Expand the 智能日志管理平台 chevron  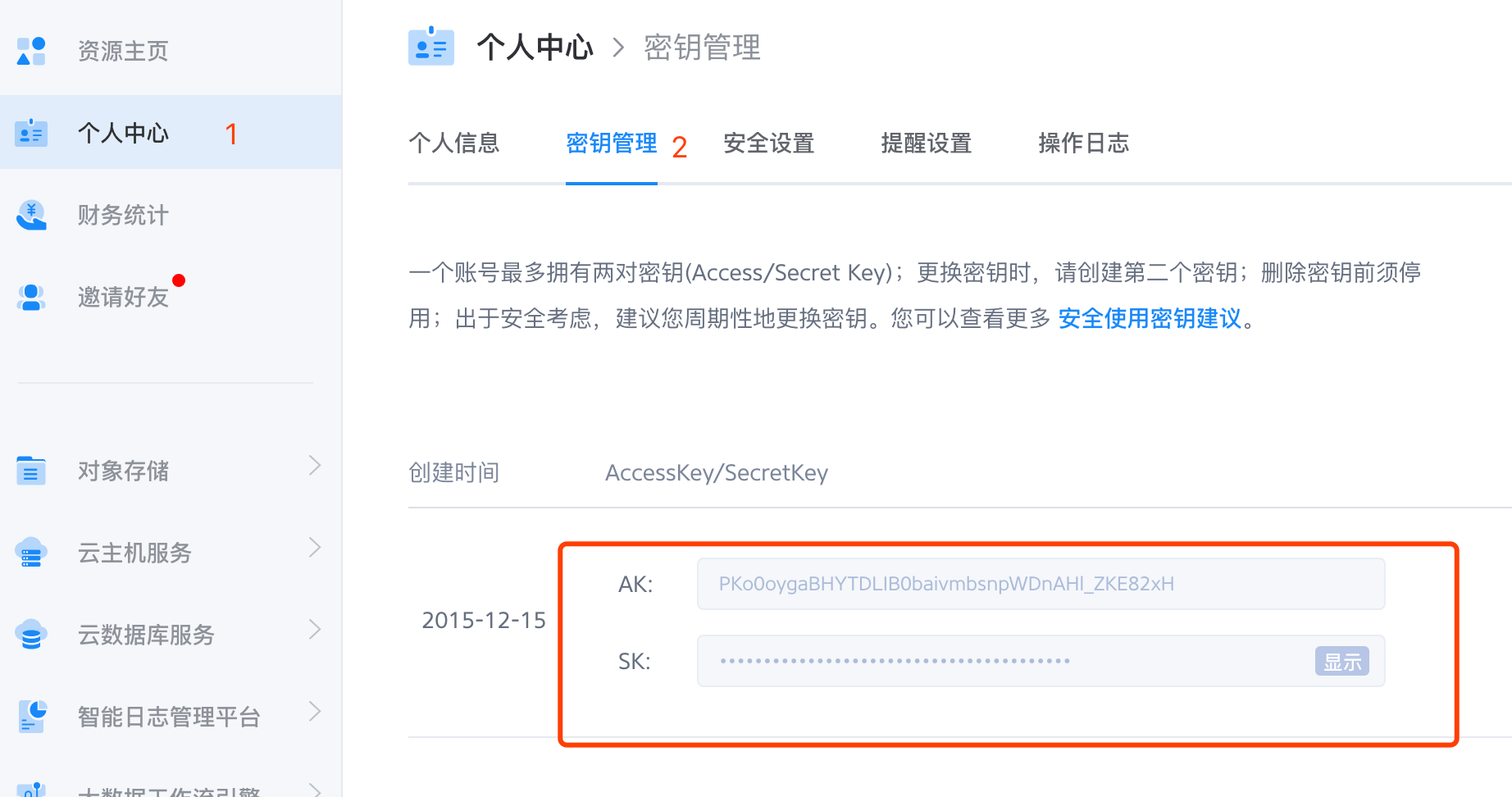point(315,711)
